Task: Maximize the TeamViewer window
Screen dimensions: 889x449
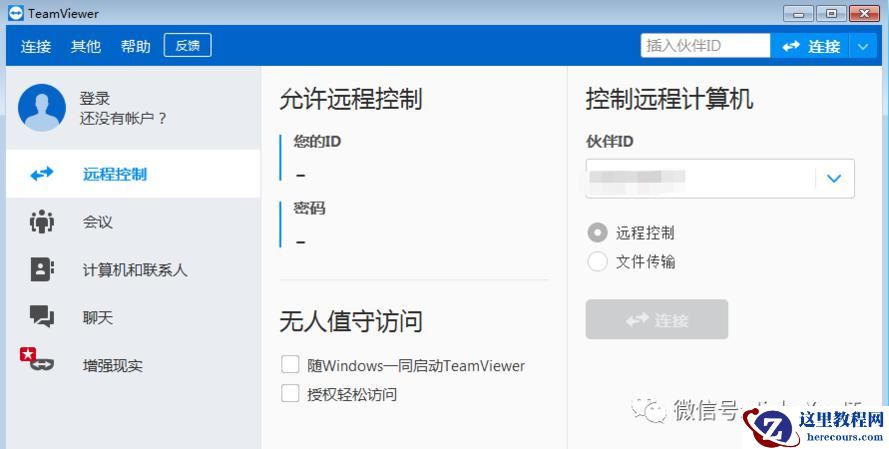Action: coord(831,14)
